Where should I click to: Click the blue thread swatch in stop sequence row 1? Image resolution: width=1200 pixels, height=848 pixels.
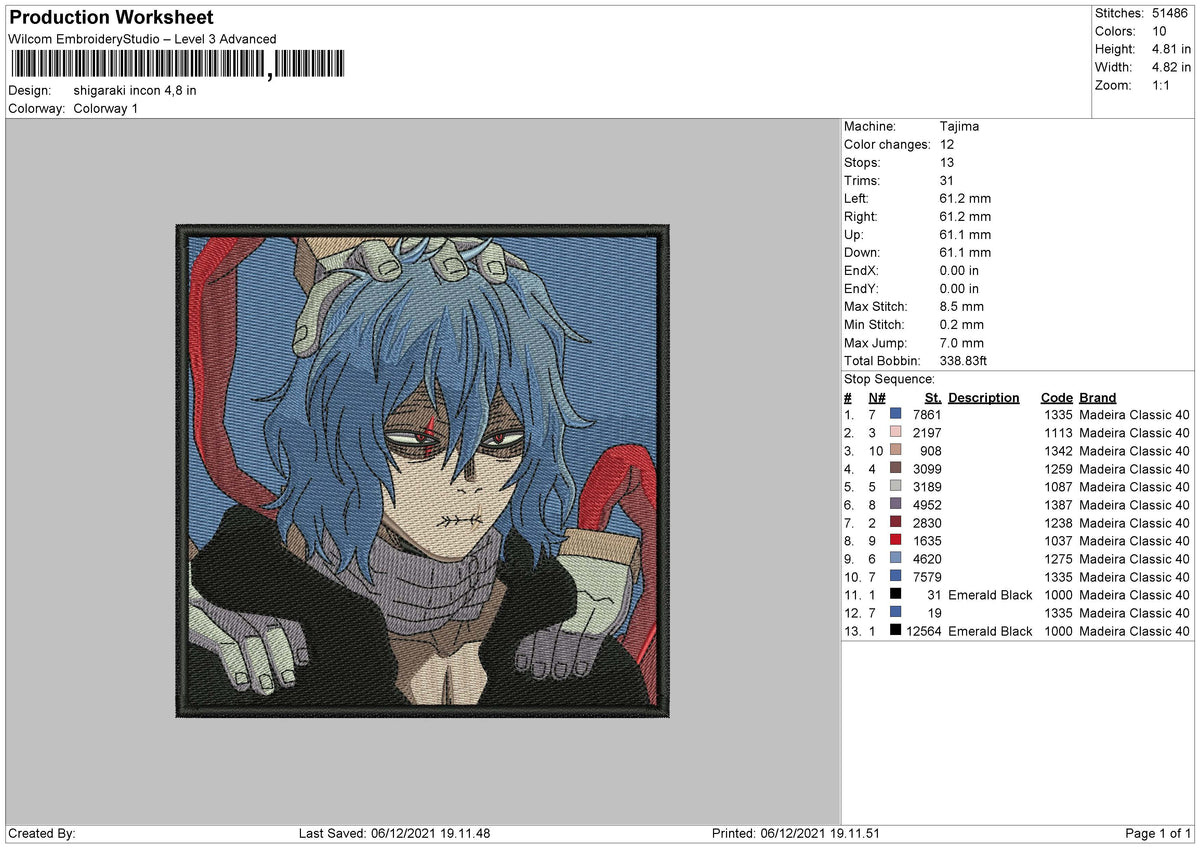click(897, 414)
